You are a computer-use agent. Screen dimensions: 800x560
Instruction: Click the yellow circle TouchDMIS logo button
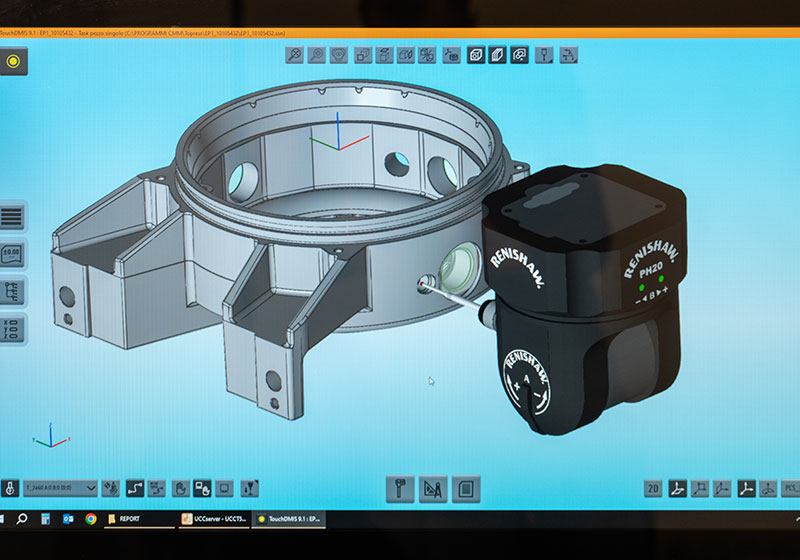tap(13, 61)
